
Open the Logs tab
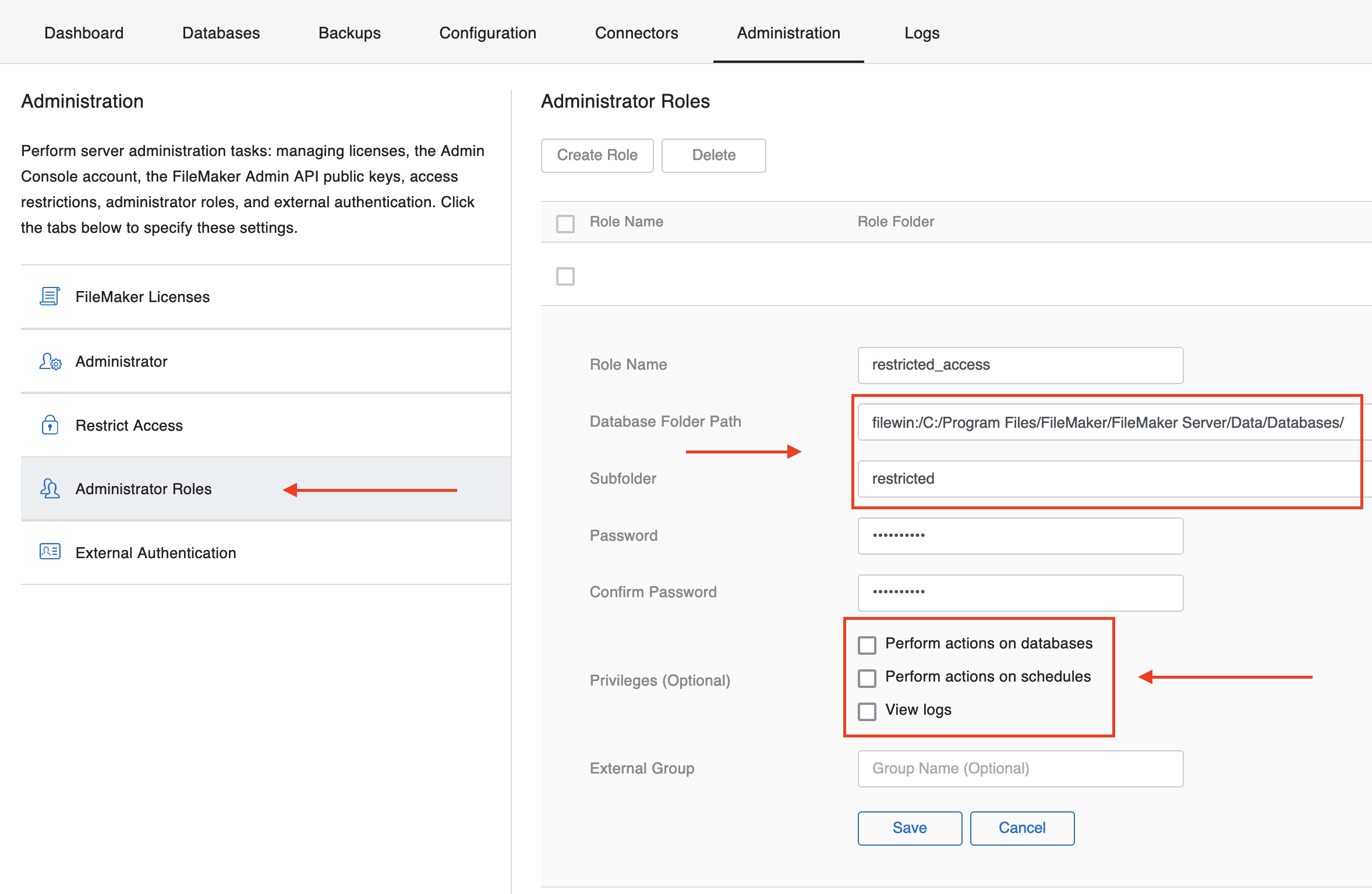921,33
